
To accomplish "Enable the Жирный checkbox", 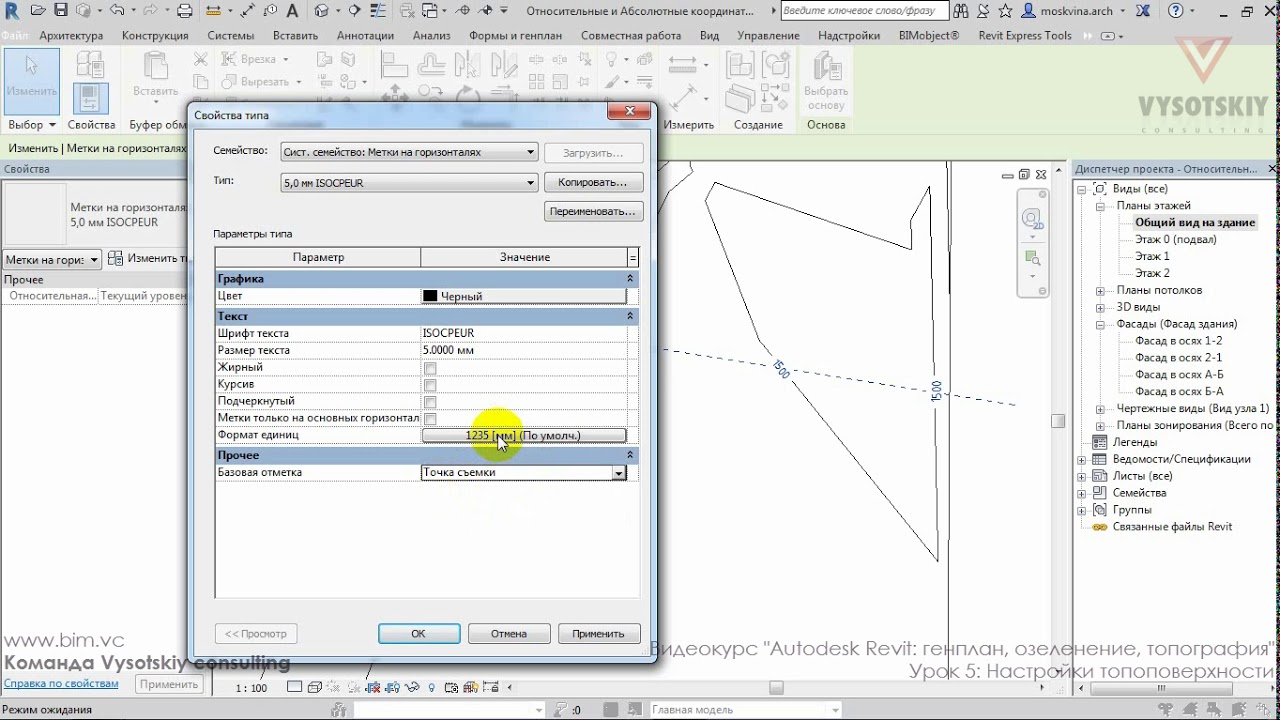I will pyautogui.click(x=430, y=368).
